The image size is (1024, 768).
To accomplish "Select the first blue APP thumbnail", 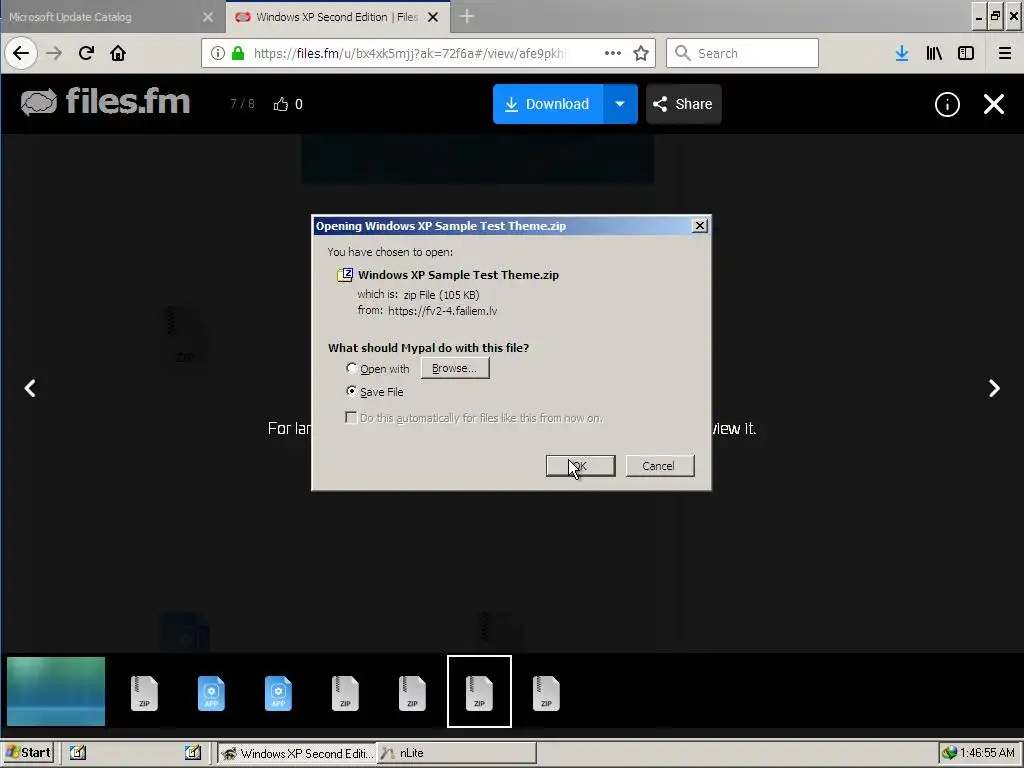I will point(211,693).
